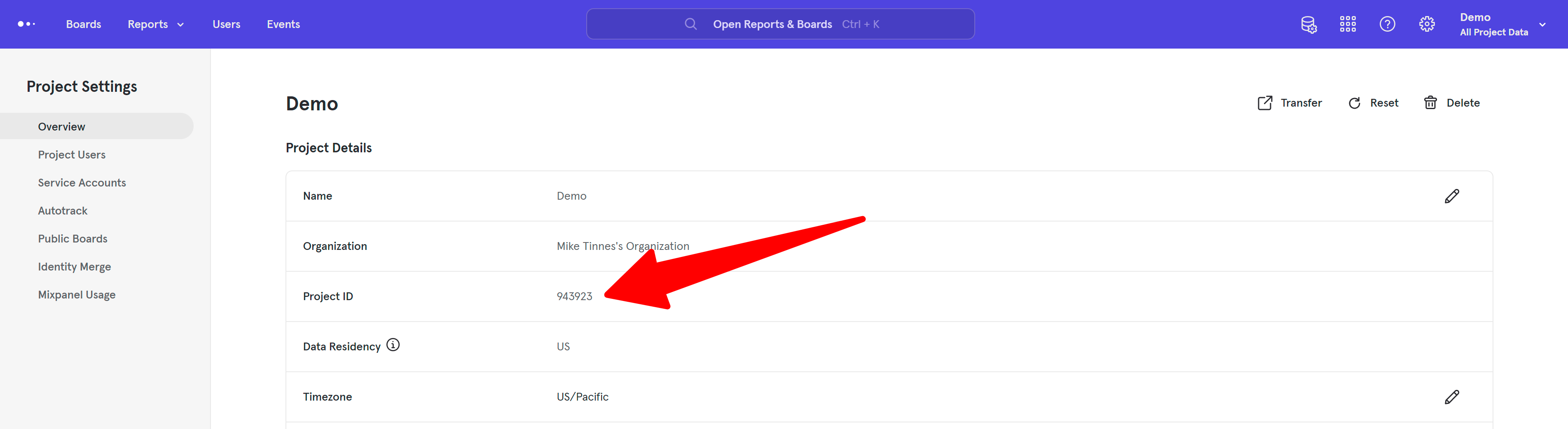Go to Boards in the top navigation
The image size is (1568, 429).
(83, 24)
